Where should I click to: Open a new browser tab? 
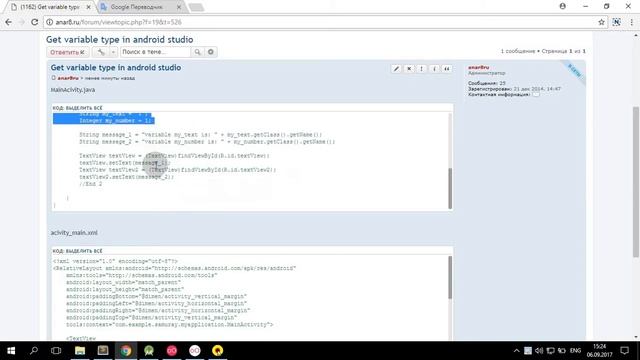(x=196, y=7)
